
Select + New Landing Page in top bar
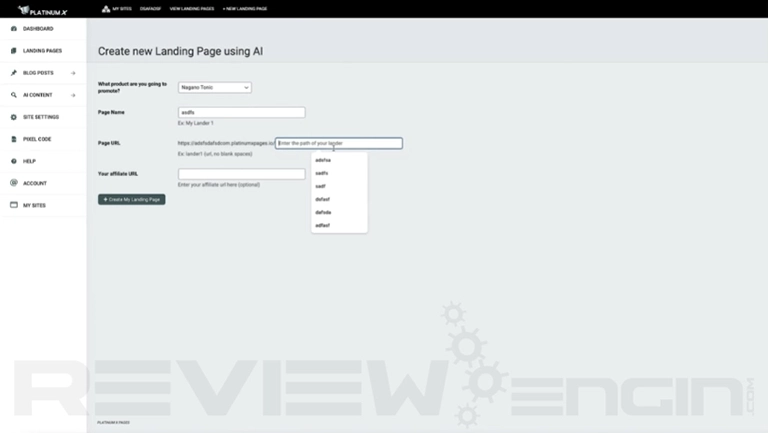245,8
